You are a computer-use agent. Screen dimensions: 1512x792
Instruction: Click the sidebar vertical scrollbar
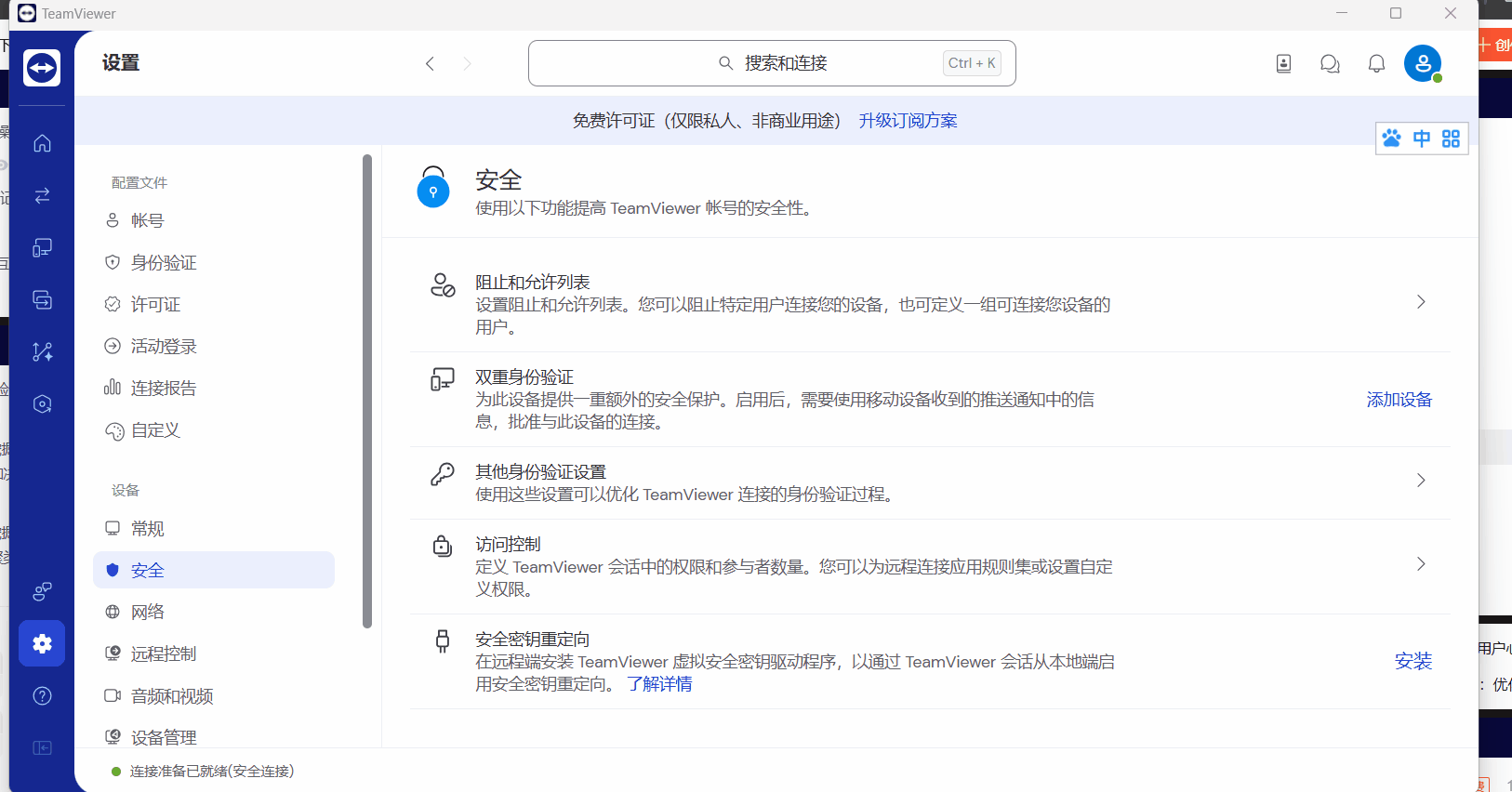coord(367,390)
